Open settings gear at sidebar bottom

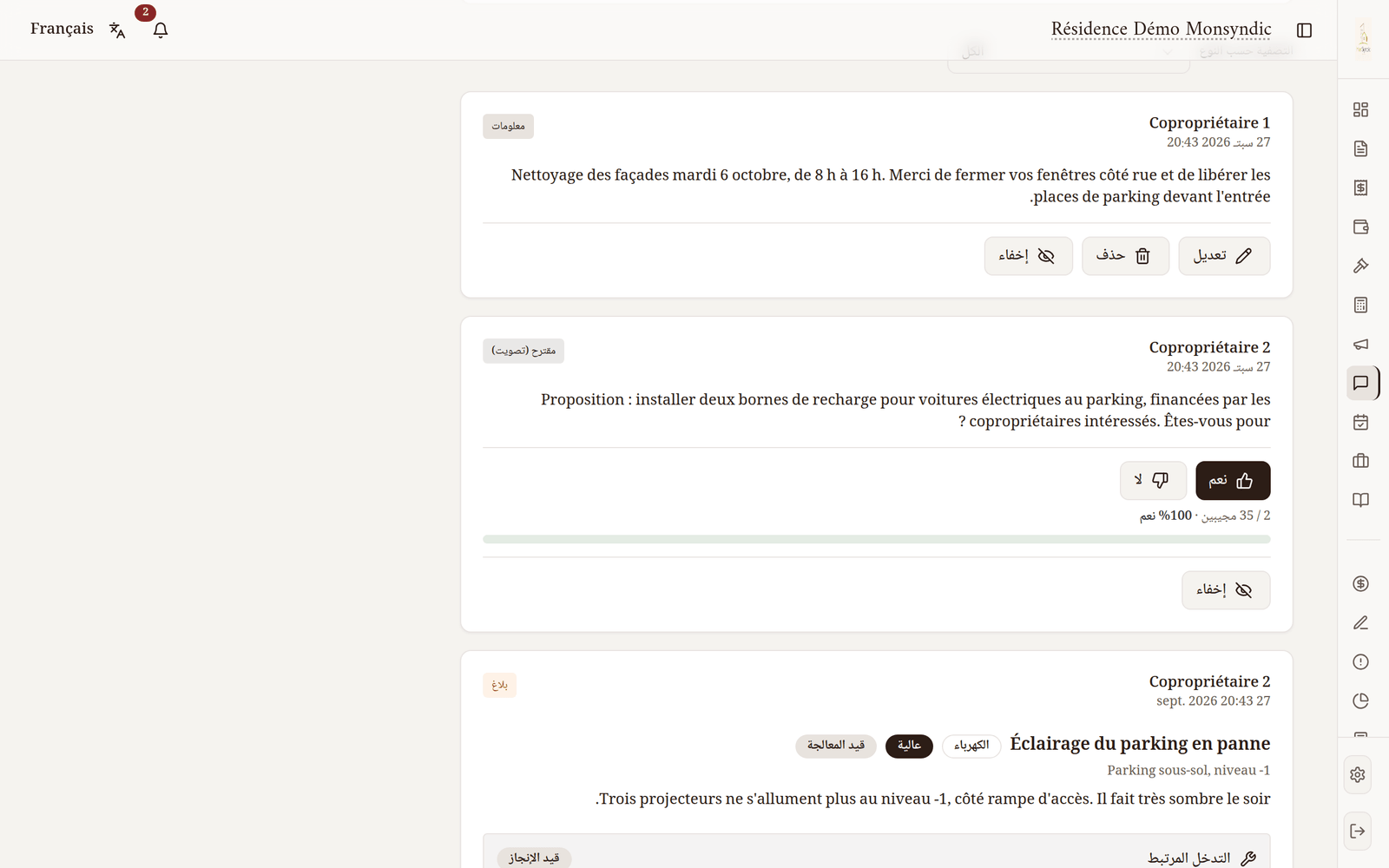pos(1358,774)
